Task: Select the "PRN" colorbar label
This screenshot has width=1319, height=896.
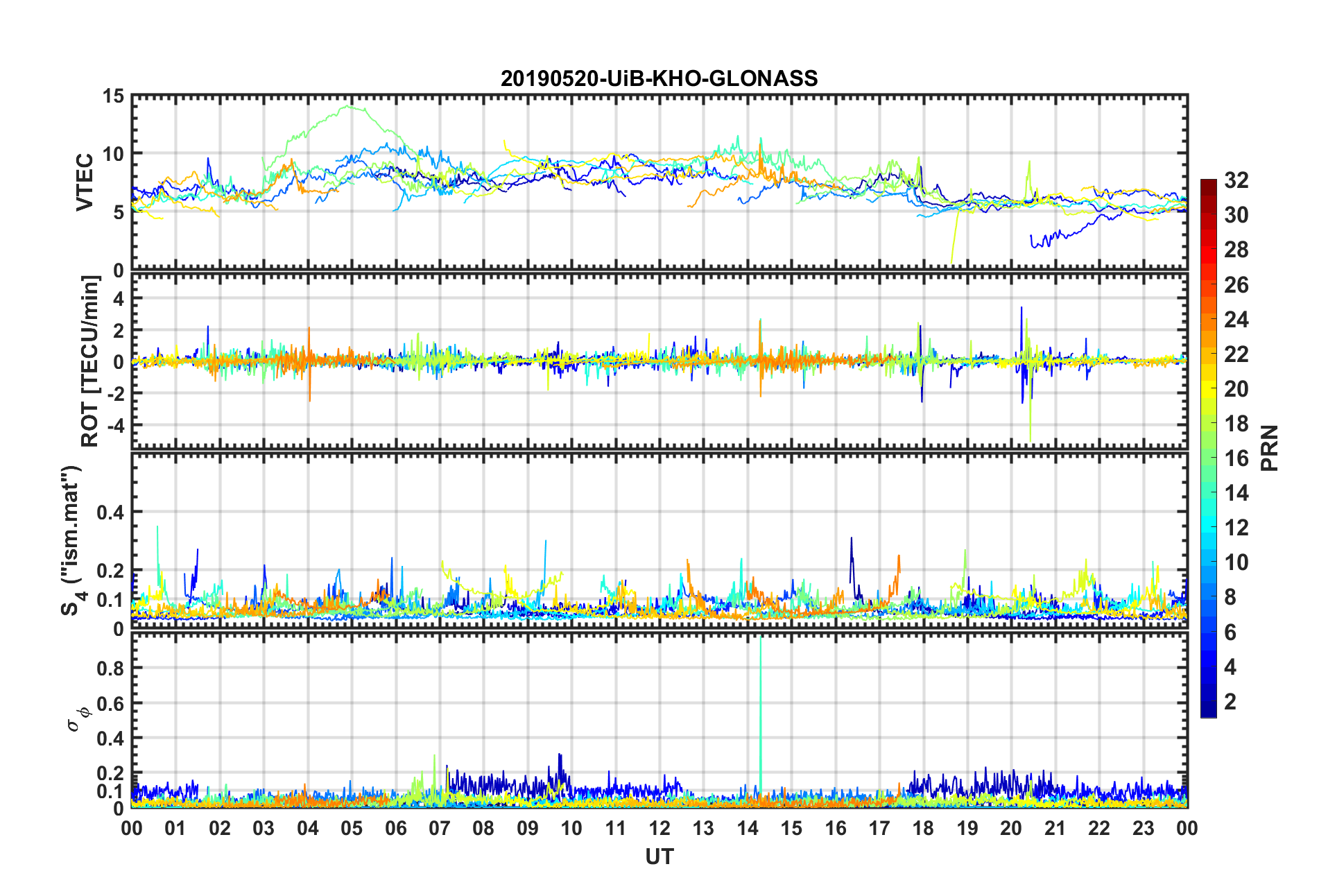Action: click(x=1269, y=448)
